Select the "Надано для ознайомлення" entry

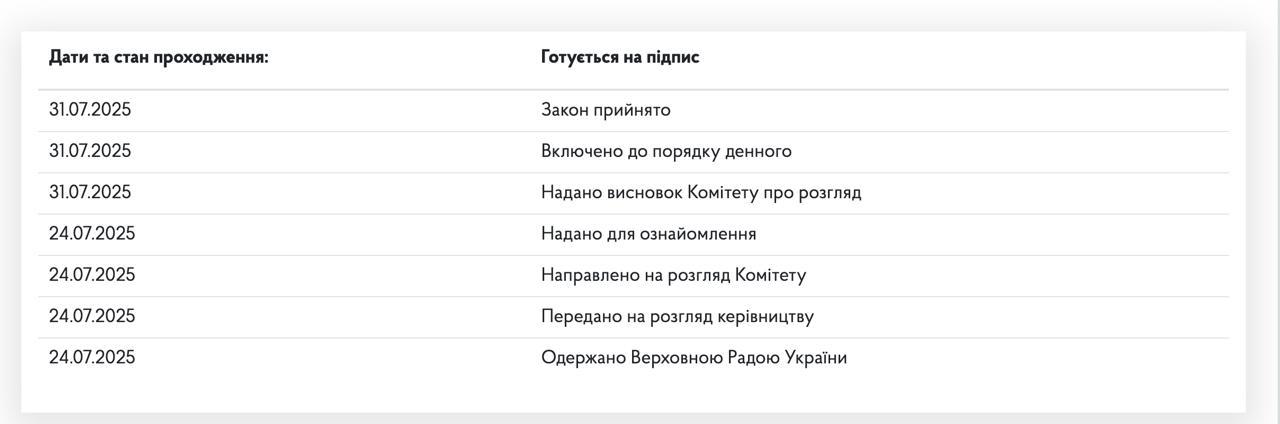(648, 234)
